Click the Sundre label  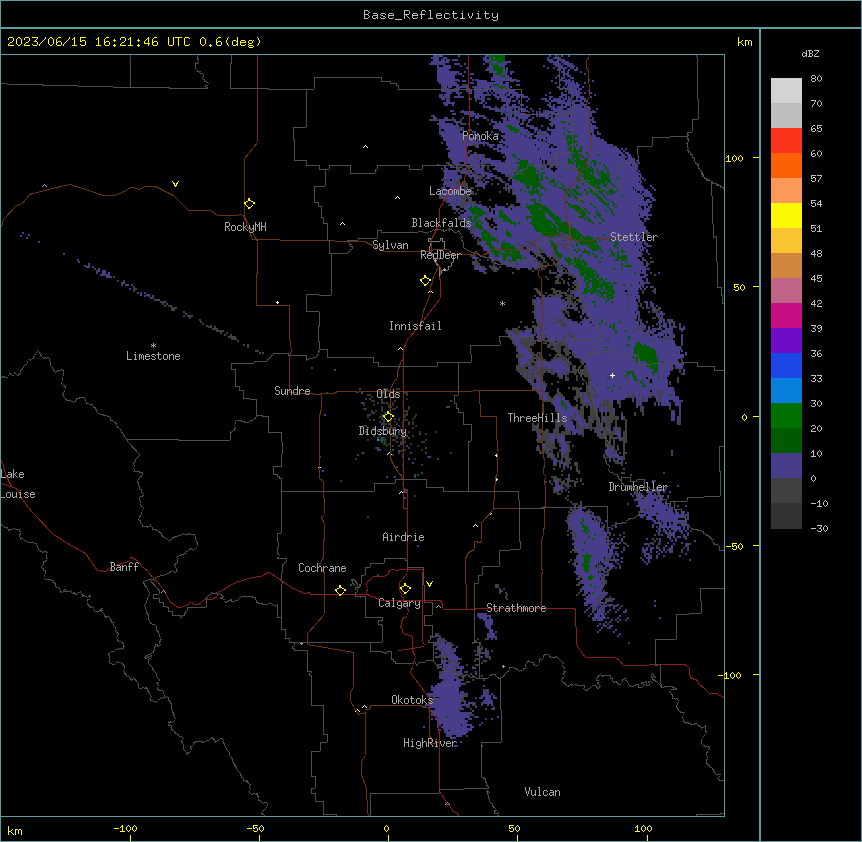point(292,391)
